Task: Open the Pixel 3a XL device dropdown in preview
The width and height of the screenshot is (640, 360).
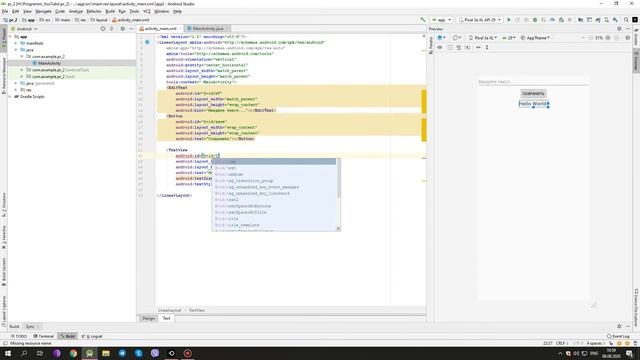Action: point(483,38)
